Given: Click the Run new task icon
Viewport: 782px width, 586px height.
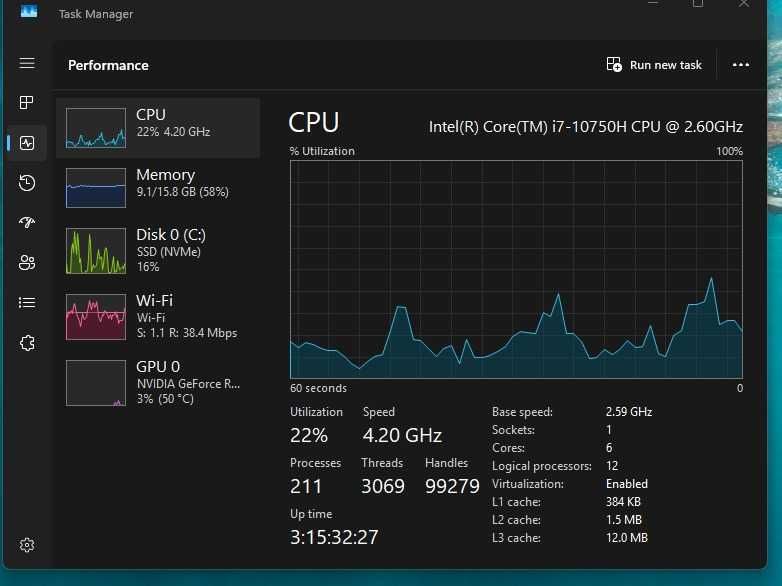Looking at the screenshot, I should [614, 65].
